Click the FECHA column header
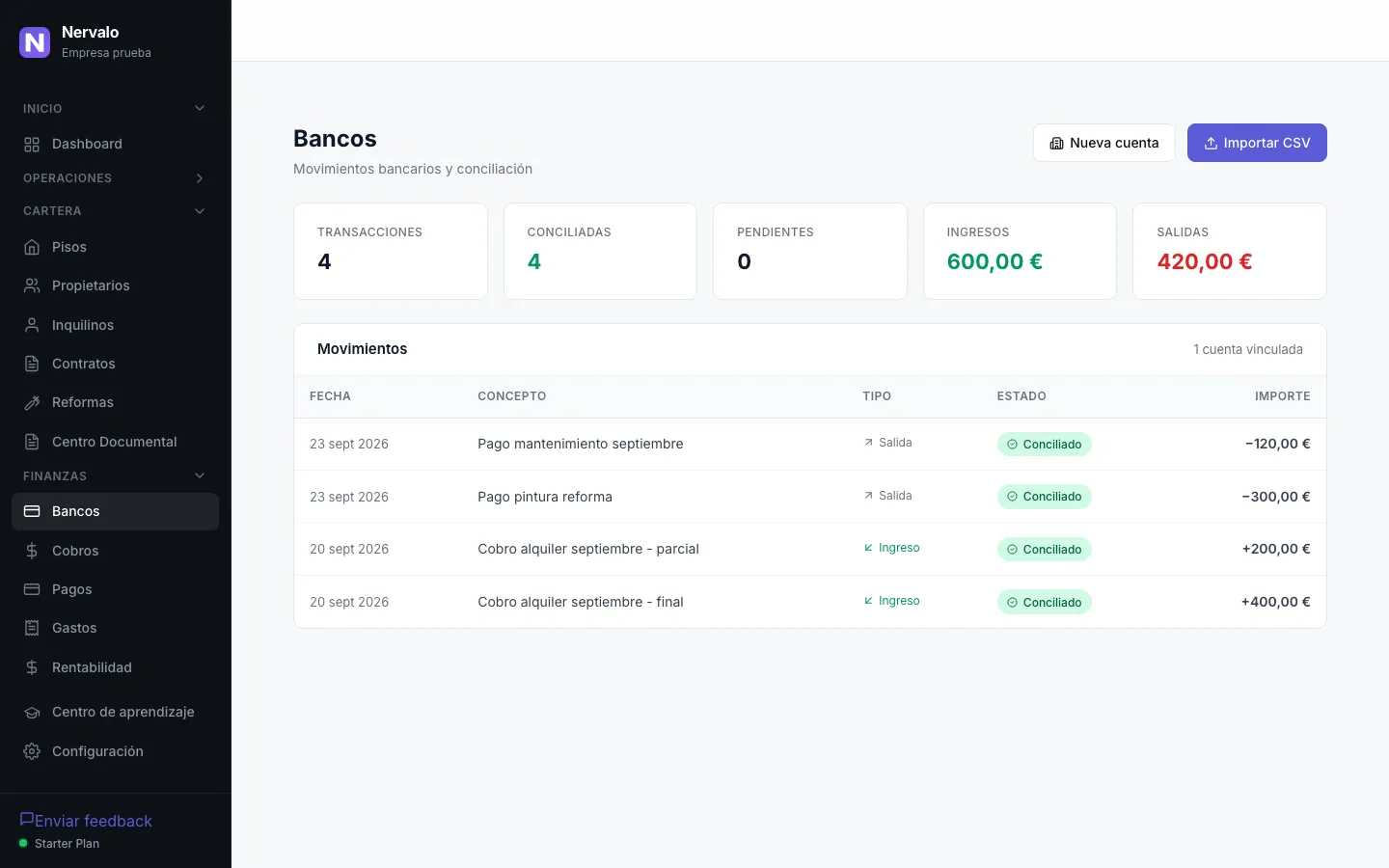1389x868 pixels. [330, 396]
